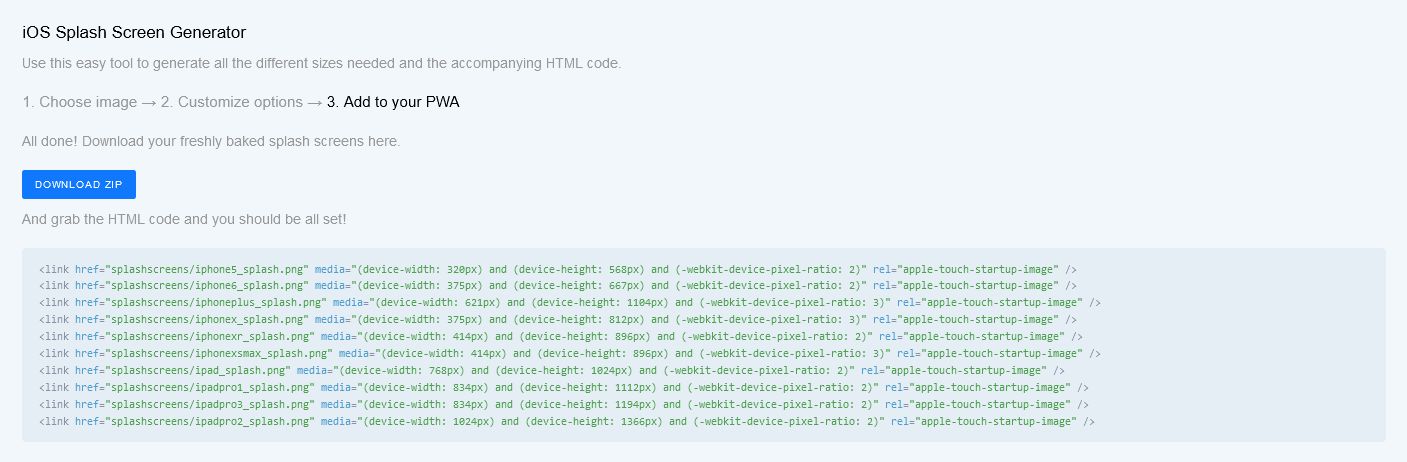Screen dimensions: 1407x462
Task: Click the iphonexsmax_splash.png link code line
Action: 570,354
